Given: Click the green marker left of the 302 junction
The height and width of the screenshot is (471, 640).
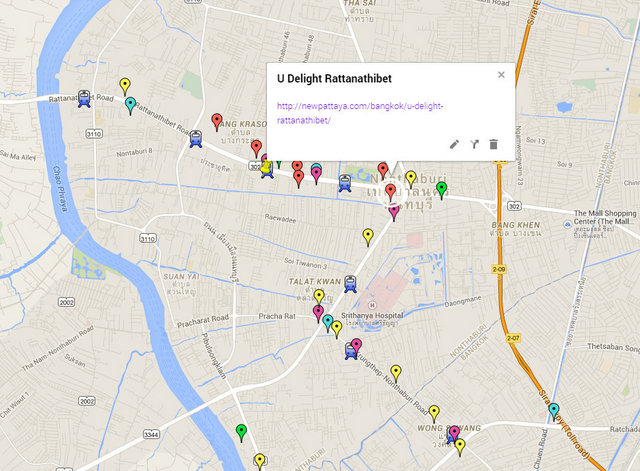Looking at the screenshot, I should pyautogui.click(x=441, y=191).
